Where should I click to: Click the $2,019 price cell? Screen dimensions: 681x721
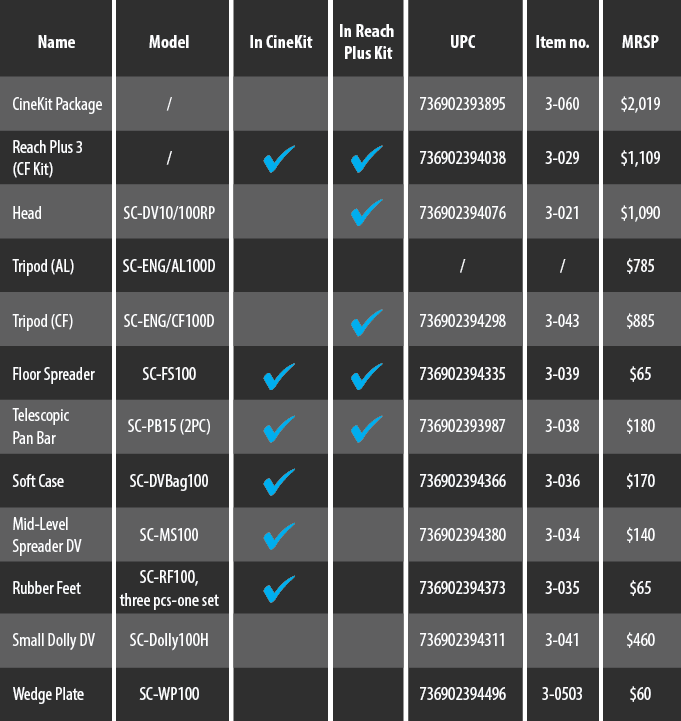click(x=640, y=104)
